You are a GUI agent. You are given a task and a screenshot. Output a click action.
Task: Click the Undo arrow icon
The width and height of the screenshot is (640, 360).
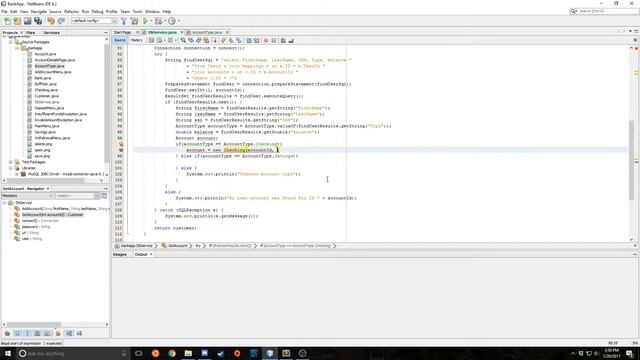51,21
